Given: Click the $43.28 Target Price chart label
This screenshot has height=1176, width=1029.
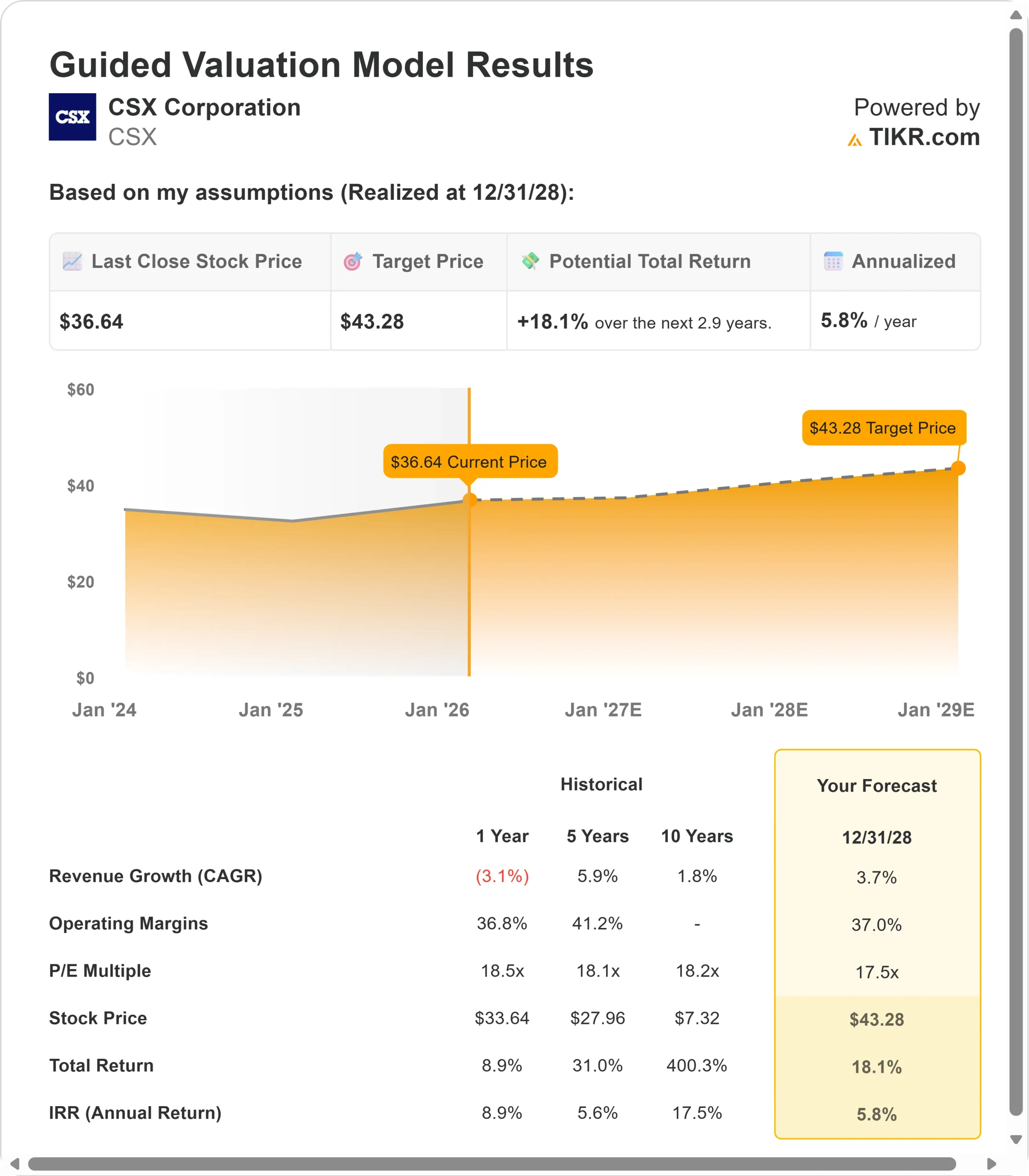Looking at the screenshot, I should tap(882, 428).
